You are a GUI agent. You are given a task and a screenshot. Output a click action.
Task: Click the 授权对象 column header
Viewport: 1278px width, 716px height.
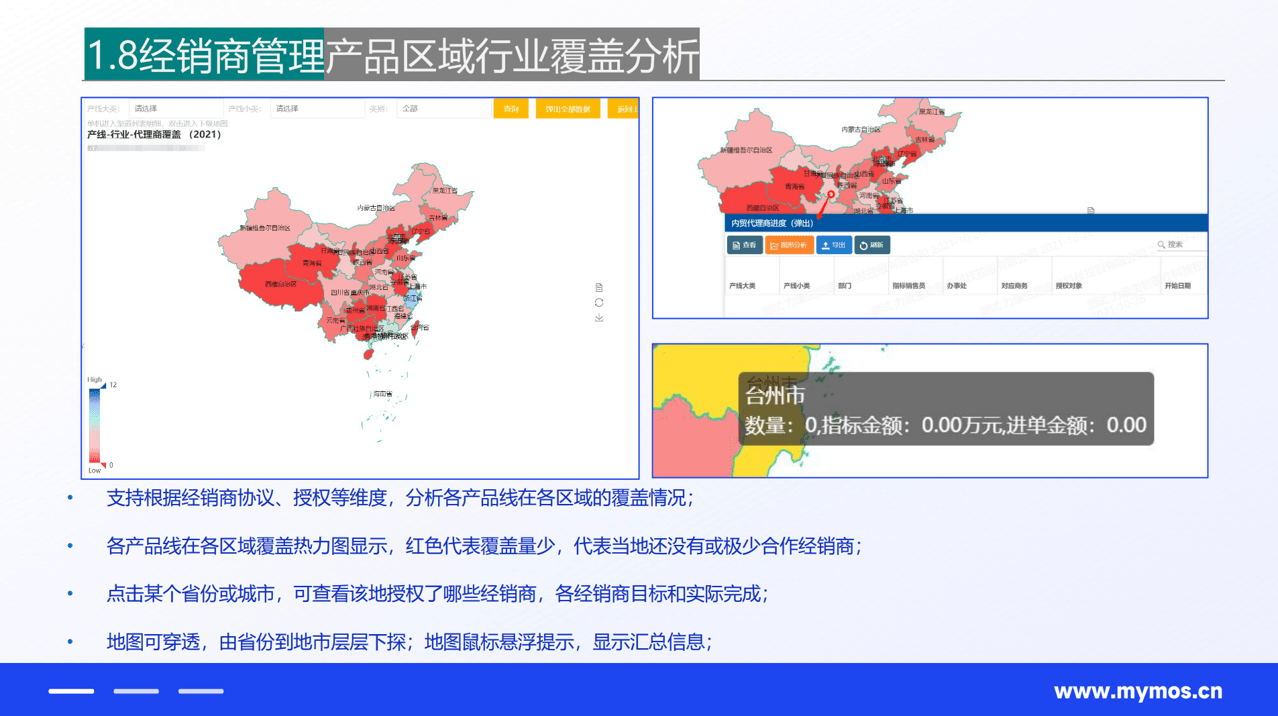tap(1069, 286)
